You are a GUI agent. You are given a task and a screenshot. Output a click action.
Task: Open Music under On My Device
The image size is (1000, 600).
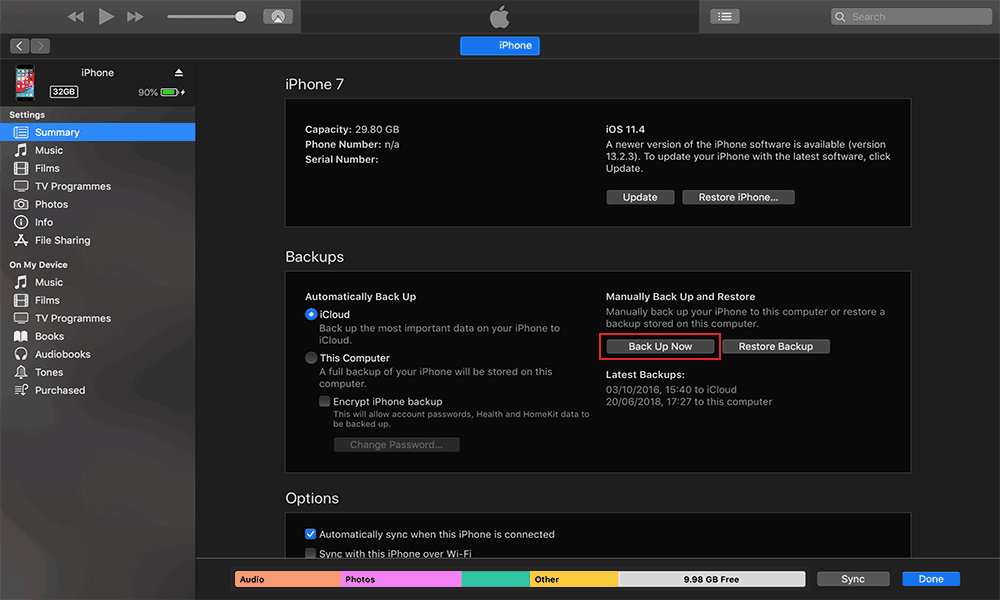click(x=98, y=282)
